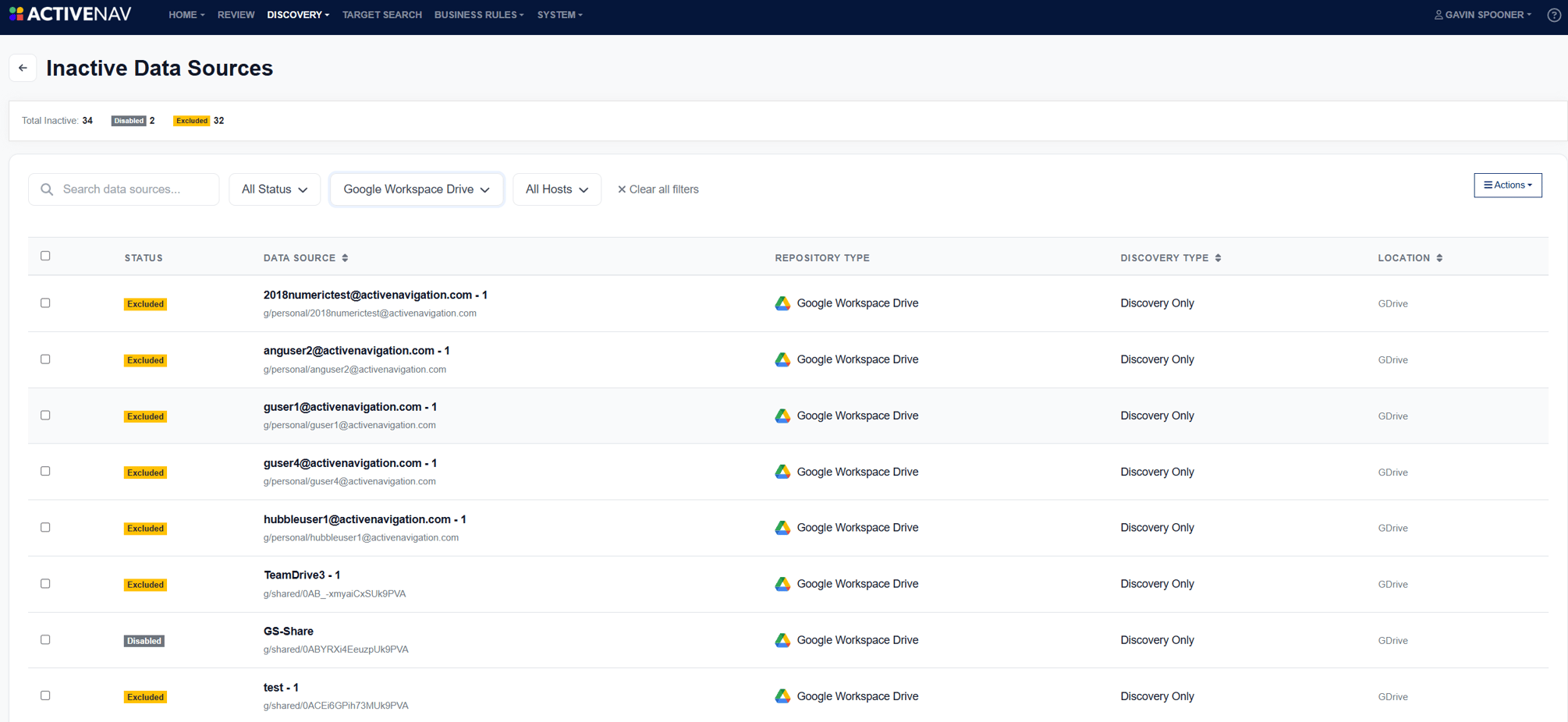
Task: Check the GS-Share row checkbox
Action: 45,639
